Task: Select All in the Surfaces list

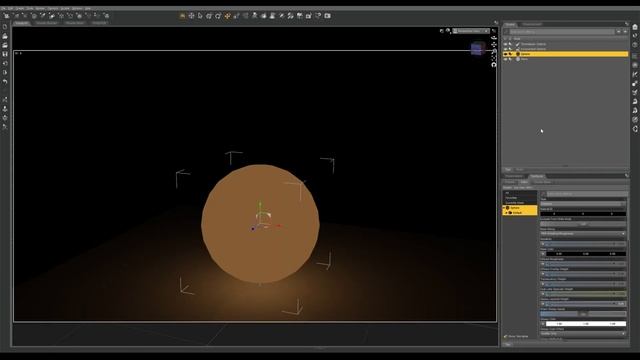Action: coord(507,193)
